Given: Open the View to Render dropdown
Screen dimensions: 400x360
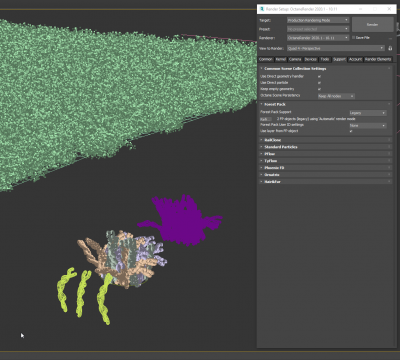Looking at the screenshot, I should 336,48.
